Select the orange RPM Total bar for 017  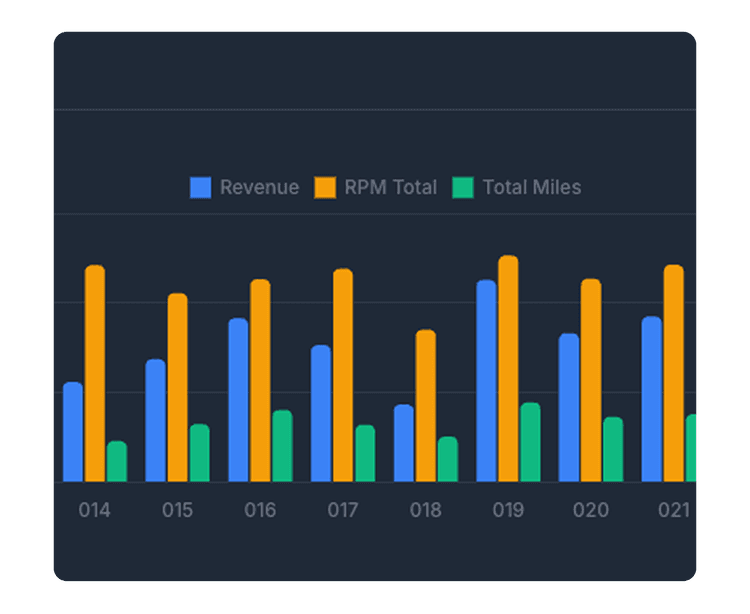(343, 375)
